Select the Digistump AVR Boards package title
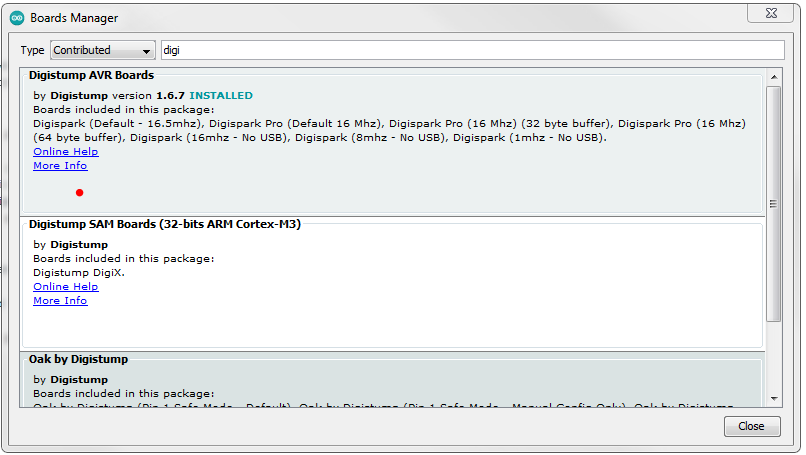 (x=91, y=75)
